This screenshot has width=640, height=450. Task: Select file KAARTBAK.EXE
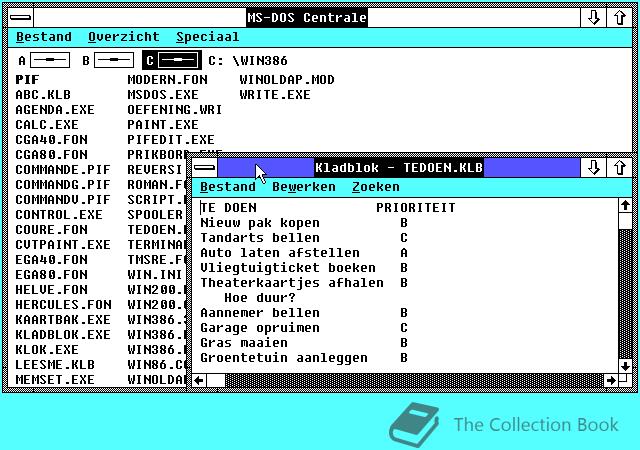tap(63, 320)
